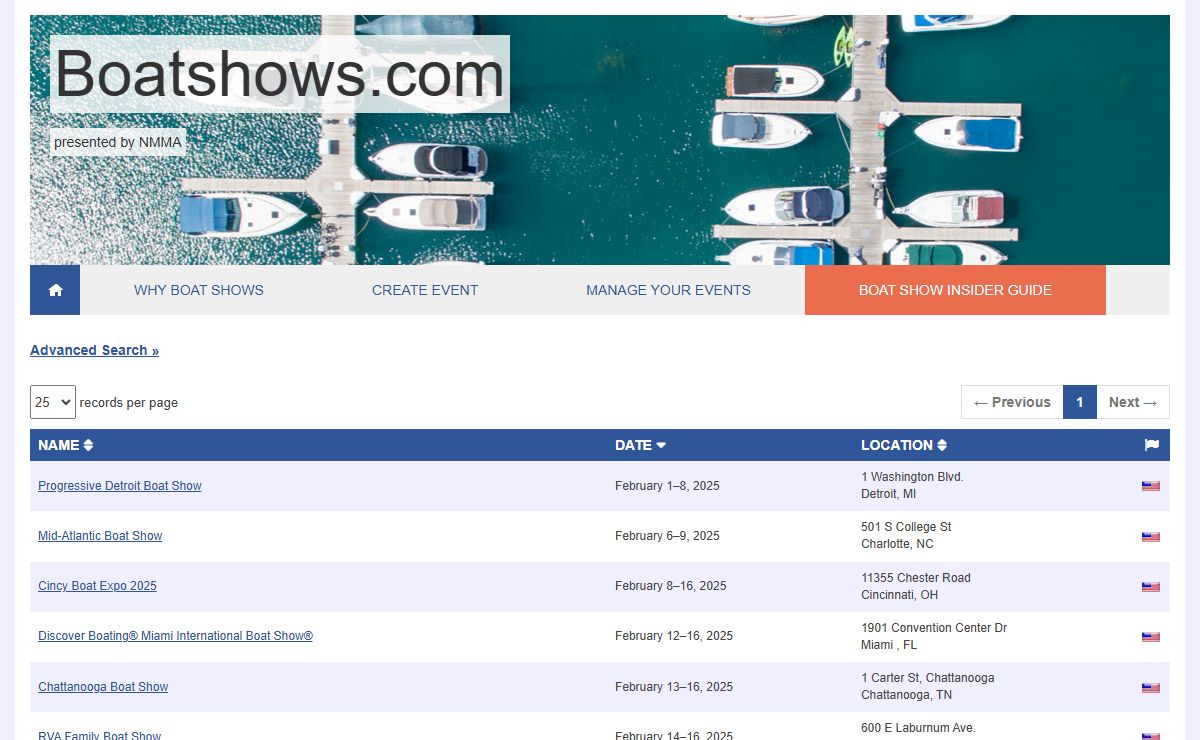Click the DATE column header text
Viewport: 1200px width, 740px height.
click(633, 445)
